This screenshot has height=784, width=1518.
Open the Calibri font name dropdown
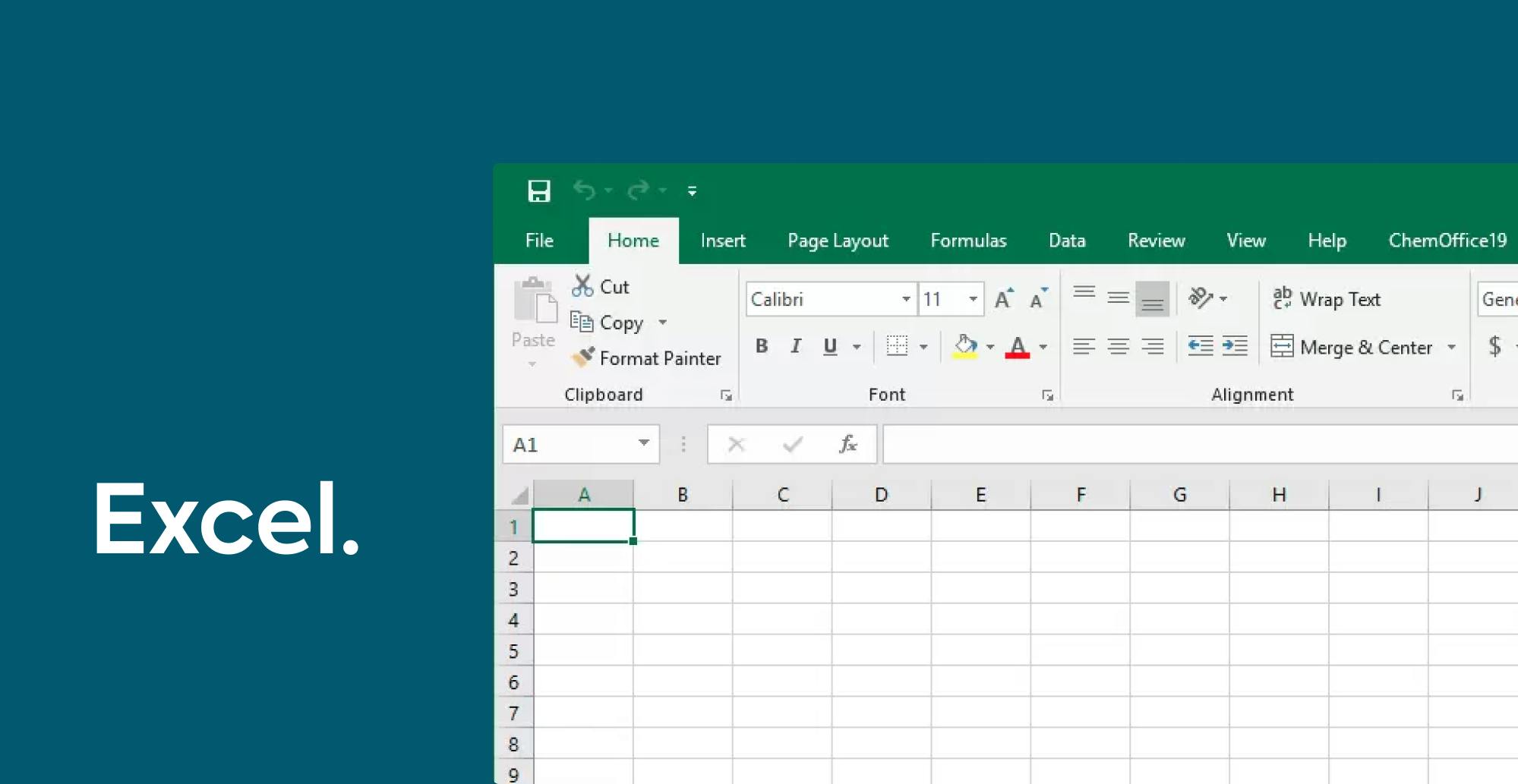coord(906,299)
